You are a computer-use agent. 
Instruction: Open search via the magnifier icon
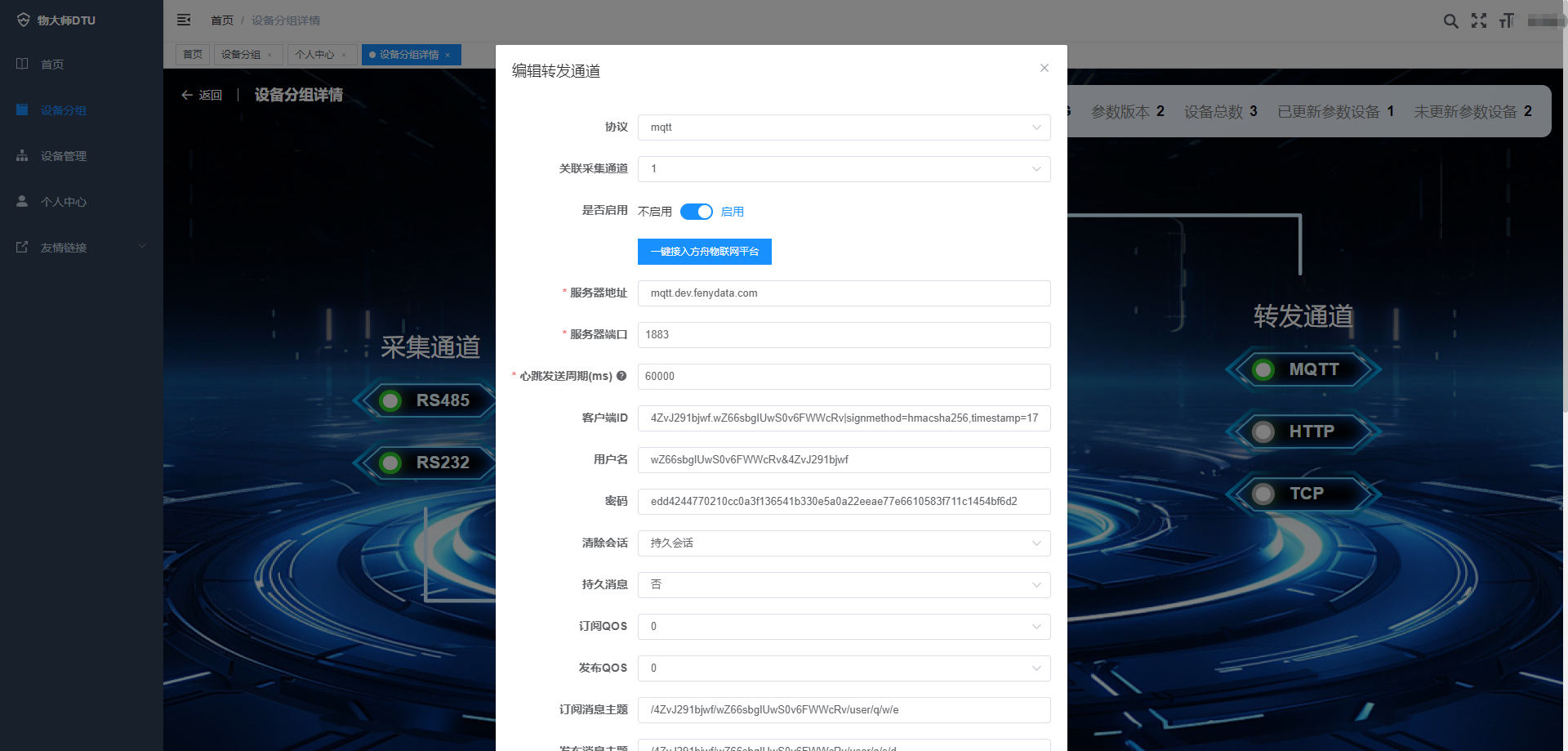pos(1451,20)
